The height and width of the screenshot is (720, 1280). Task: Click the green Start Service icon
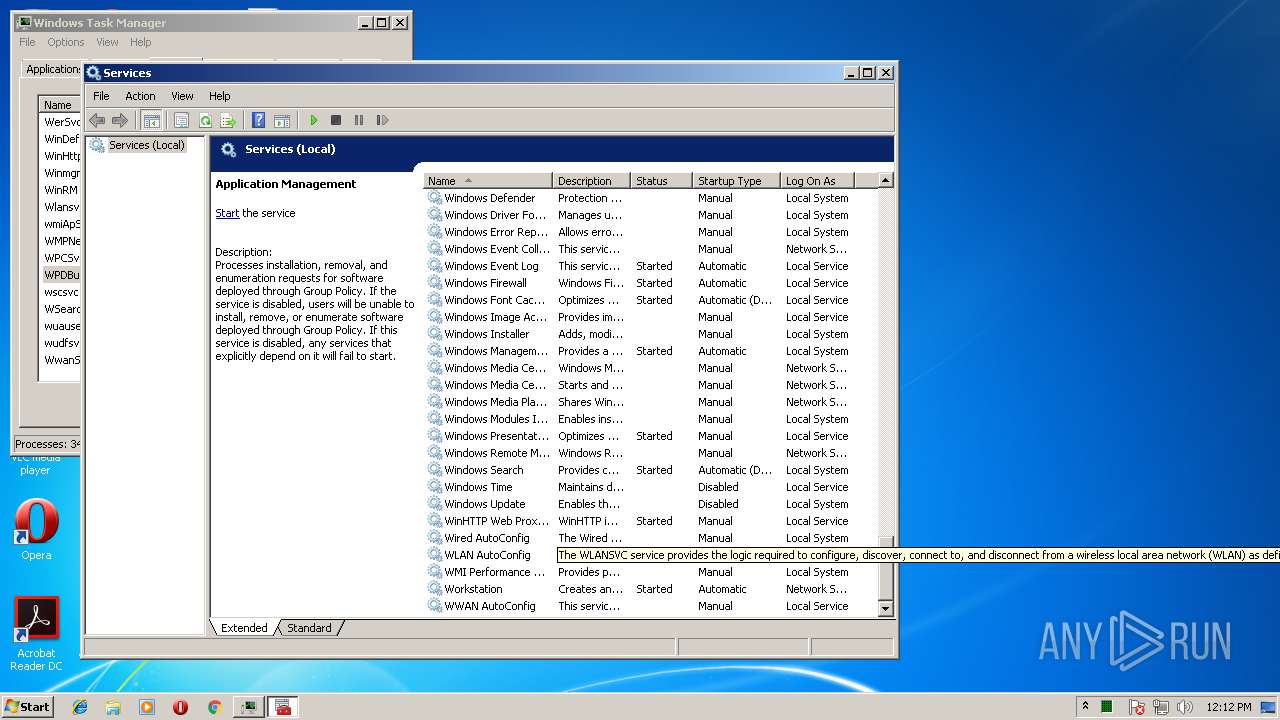coord(313,120)
